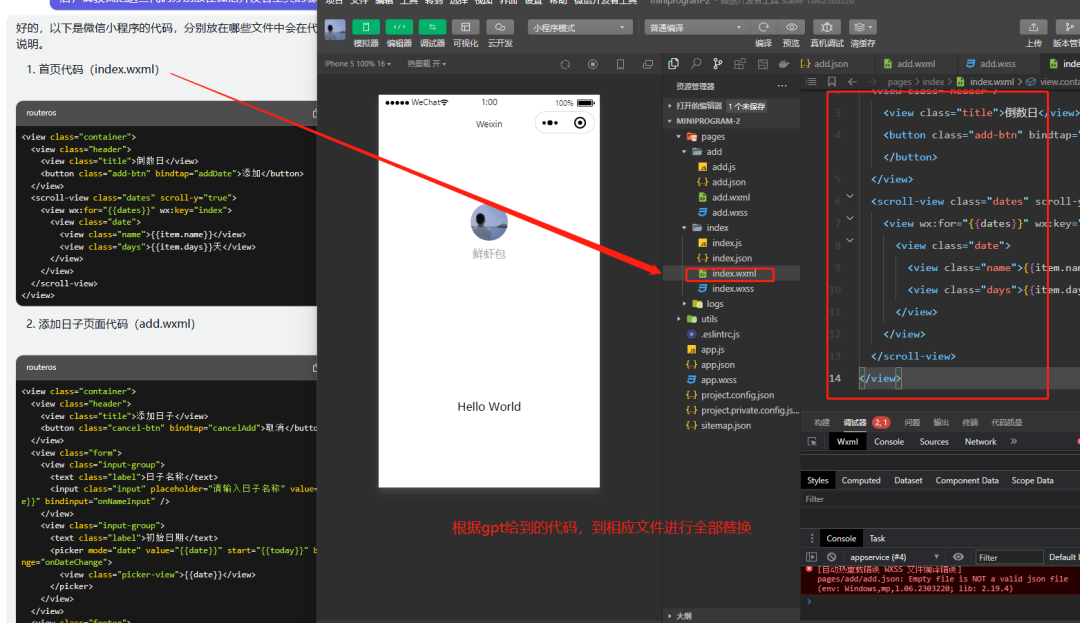The image size is (1080, 623).
Task: Open .eslintrc.js in the file tree
Action: coord(720,335)
